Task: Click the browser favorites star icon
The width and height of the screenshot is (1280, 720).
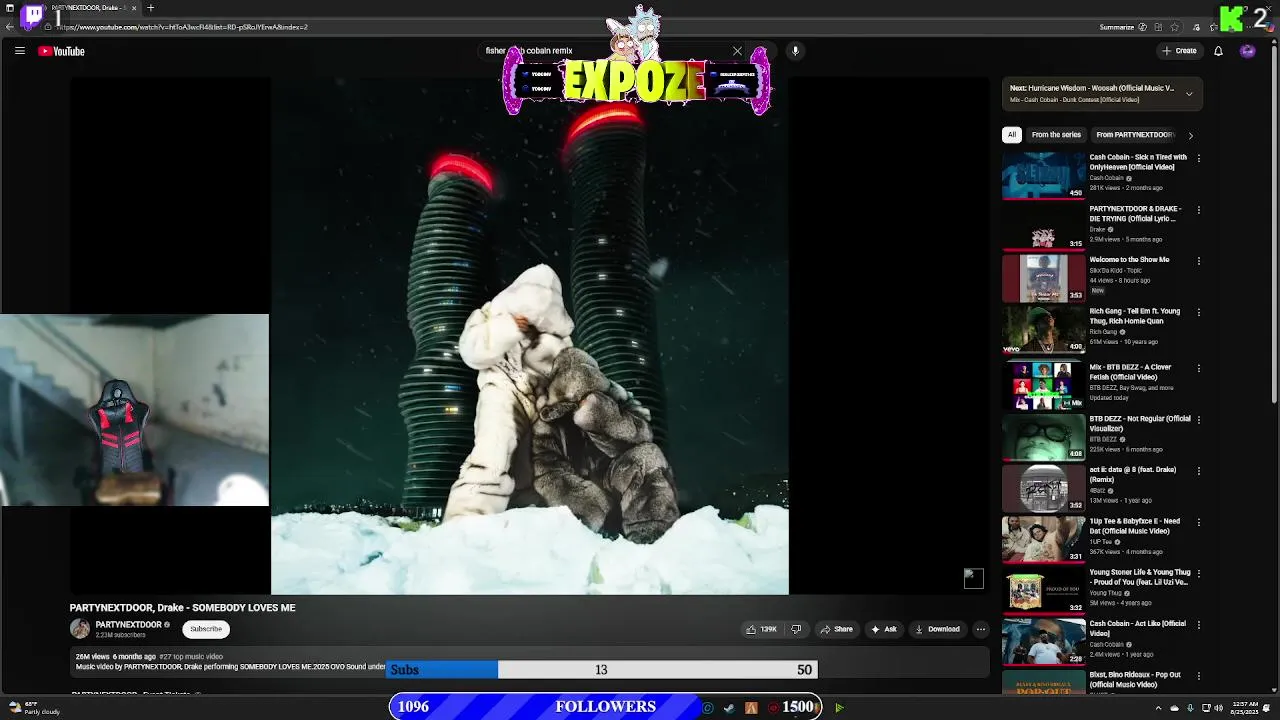Action: 1174,27
